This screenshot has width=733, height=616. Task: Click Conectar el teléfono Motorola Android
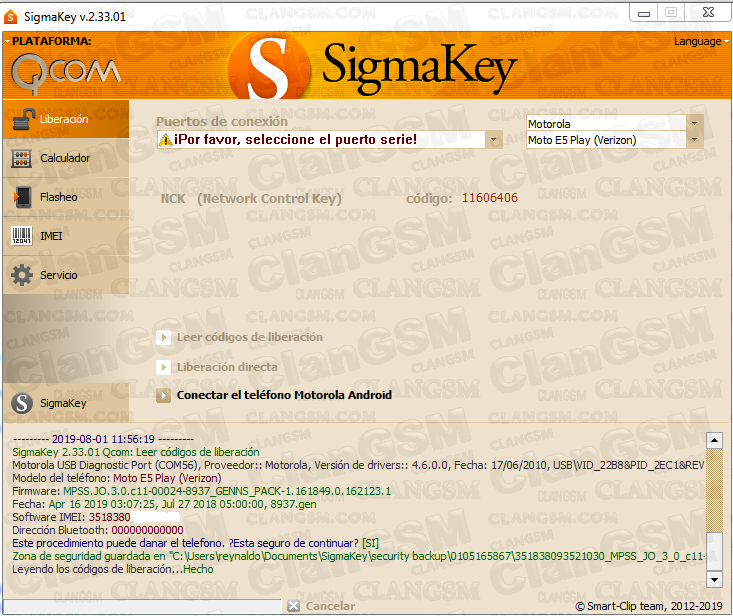[x=284, y=395]
